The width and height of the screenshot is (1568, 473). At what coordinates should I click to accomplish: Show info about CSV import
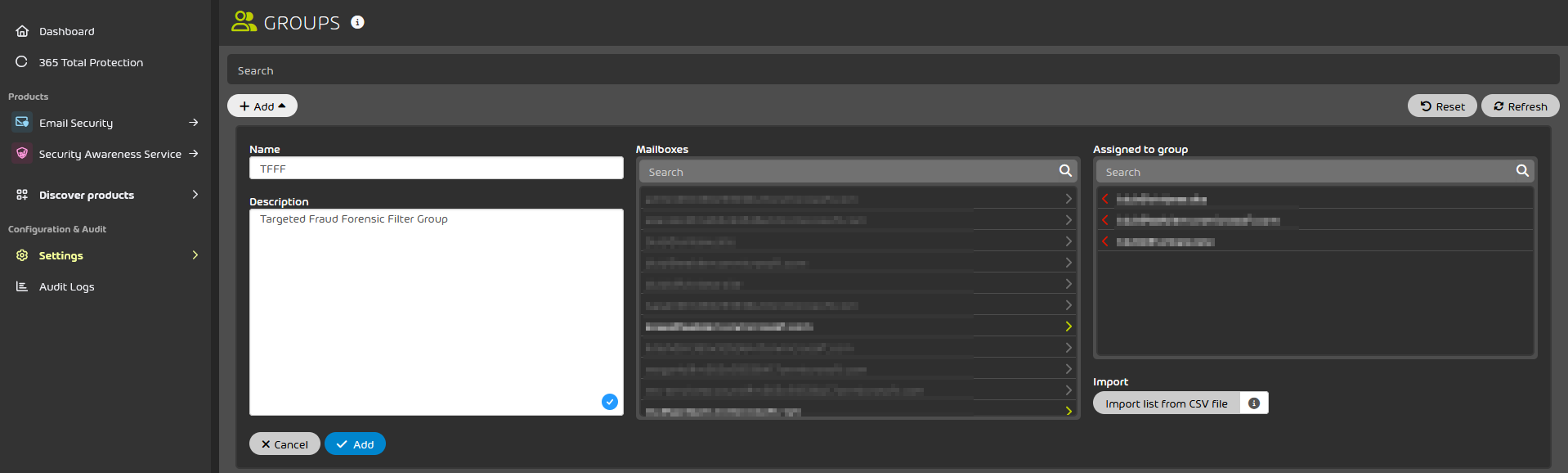pos(1254,403)
